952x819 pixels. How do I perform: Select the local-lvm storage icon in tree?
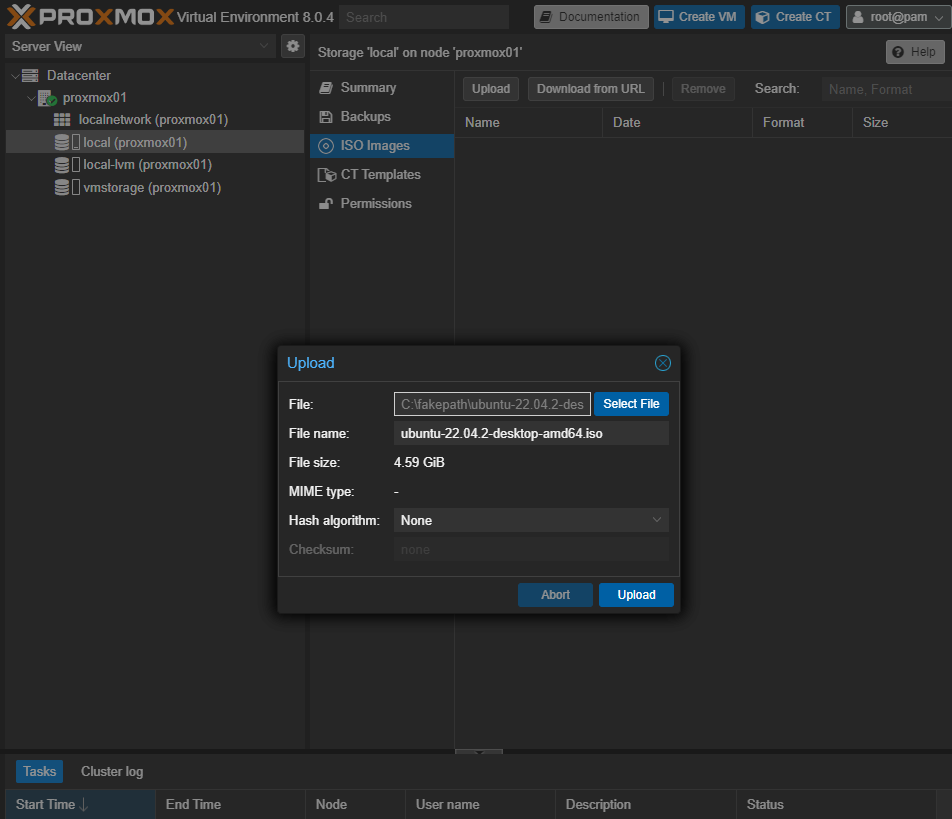coord(62,165)
